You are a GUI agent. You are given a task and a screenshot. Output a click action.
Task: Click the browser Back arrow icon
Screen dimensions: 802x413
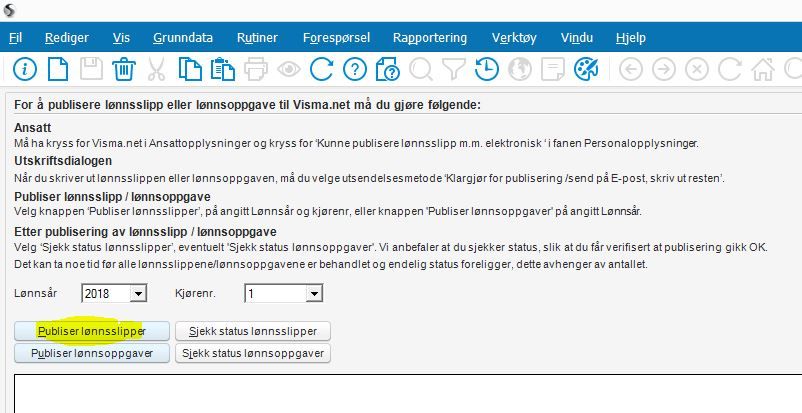click(631, 69)
